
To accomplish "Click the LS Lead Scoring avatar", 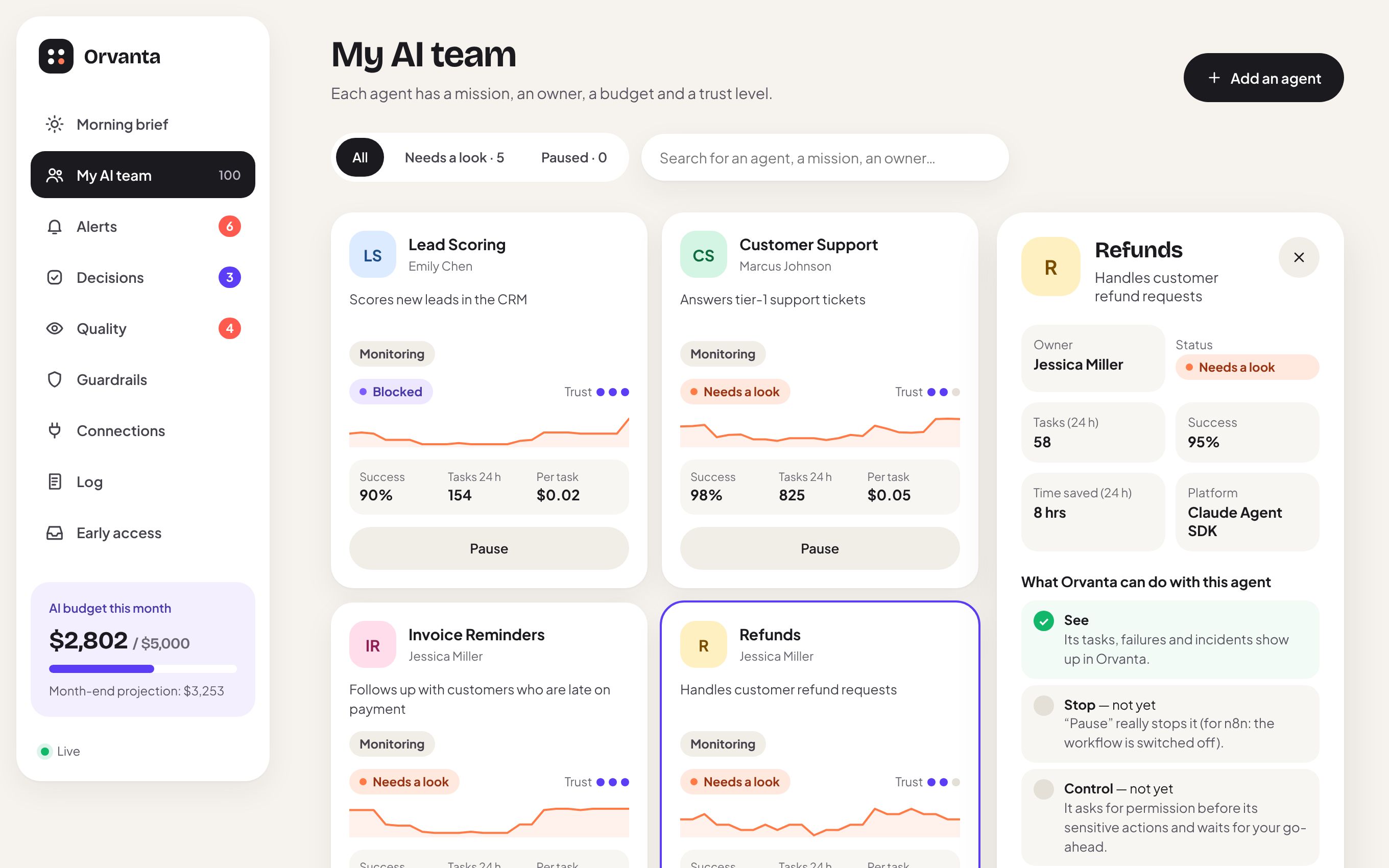I will point(372,254).
